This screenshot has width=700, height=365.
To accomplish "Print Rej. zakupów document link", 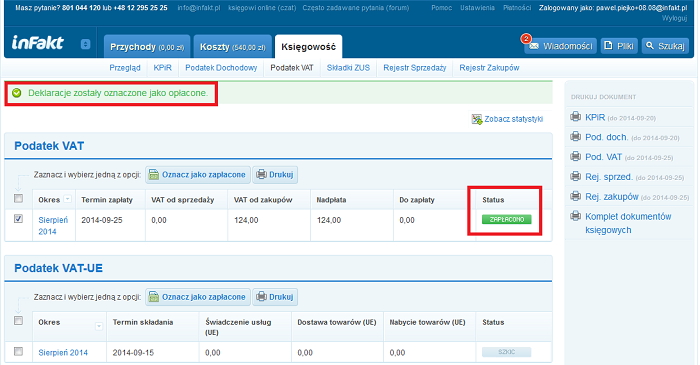I will tap(612, 197).
